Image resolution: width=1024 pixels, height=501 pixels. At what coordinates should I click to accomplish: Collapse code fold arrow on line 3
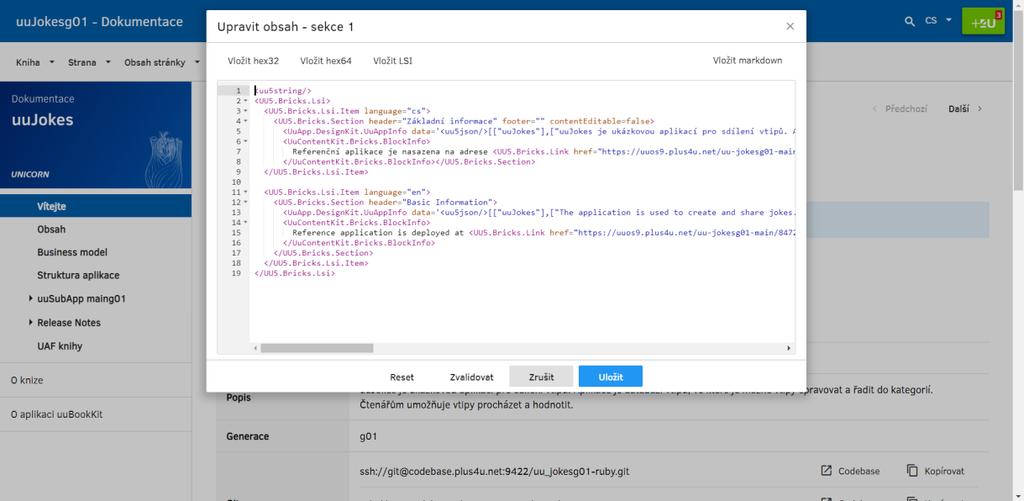pos(246,111)
